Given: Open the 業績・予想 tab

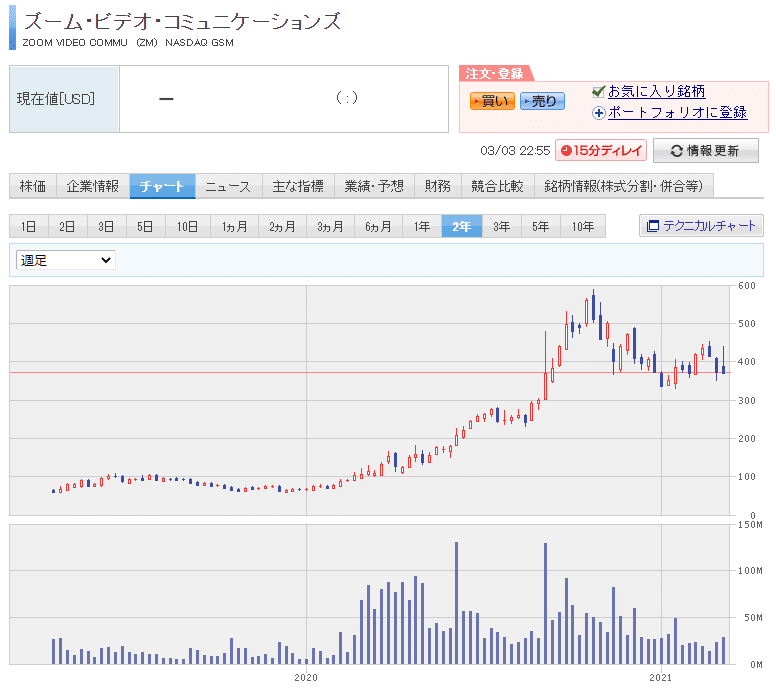Looking at the screenshot, I should (374, 186).
